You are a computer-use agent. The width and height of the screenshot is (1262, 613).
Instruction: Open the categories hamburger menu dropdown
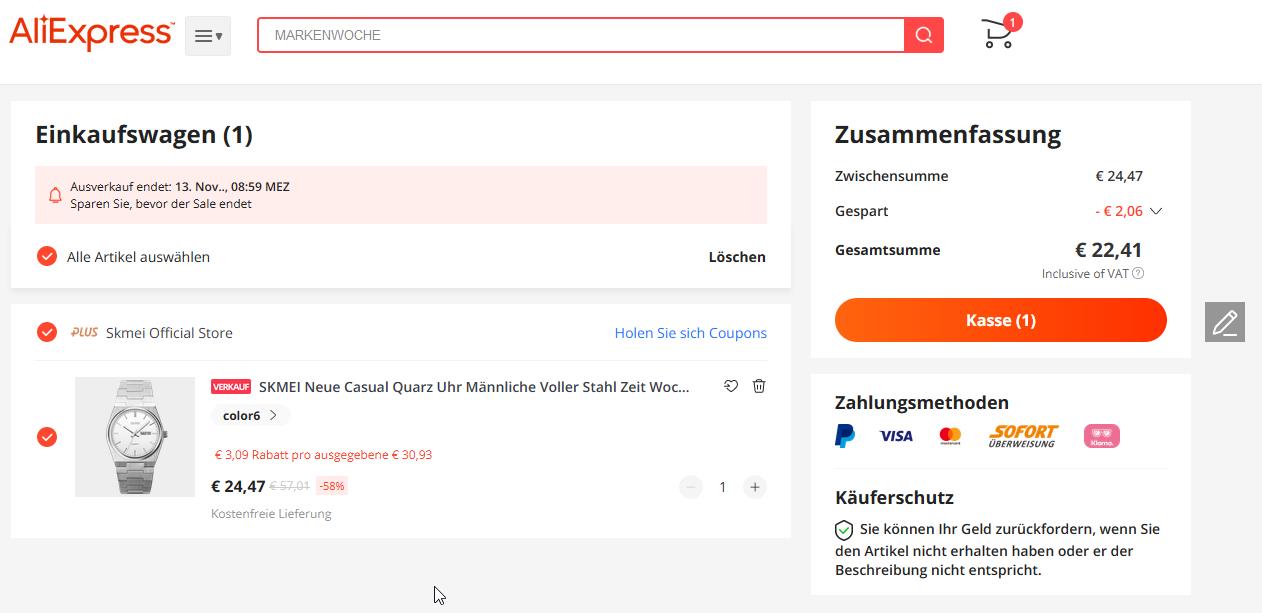pos(208,36)
